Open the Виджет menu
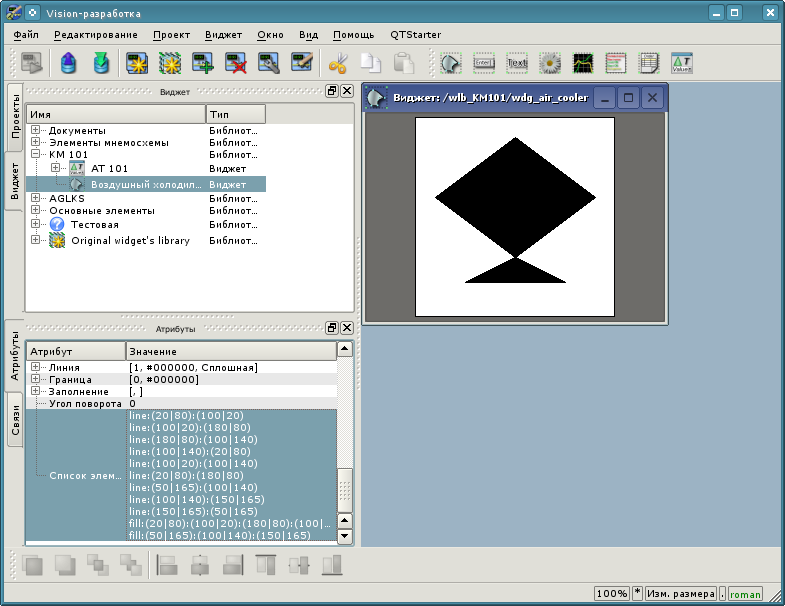The width and height of the screenshot is (785, 606). (223, 34)
